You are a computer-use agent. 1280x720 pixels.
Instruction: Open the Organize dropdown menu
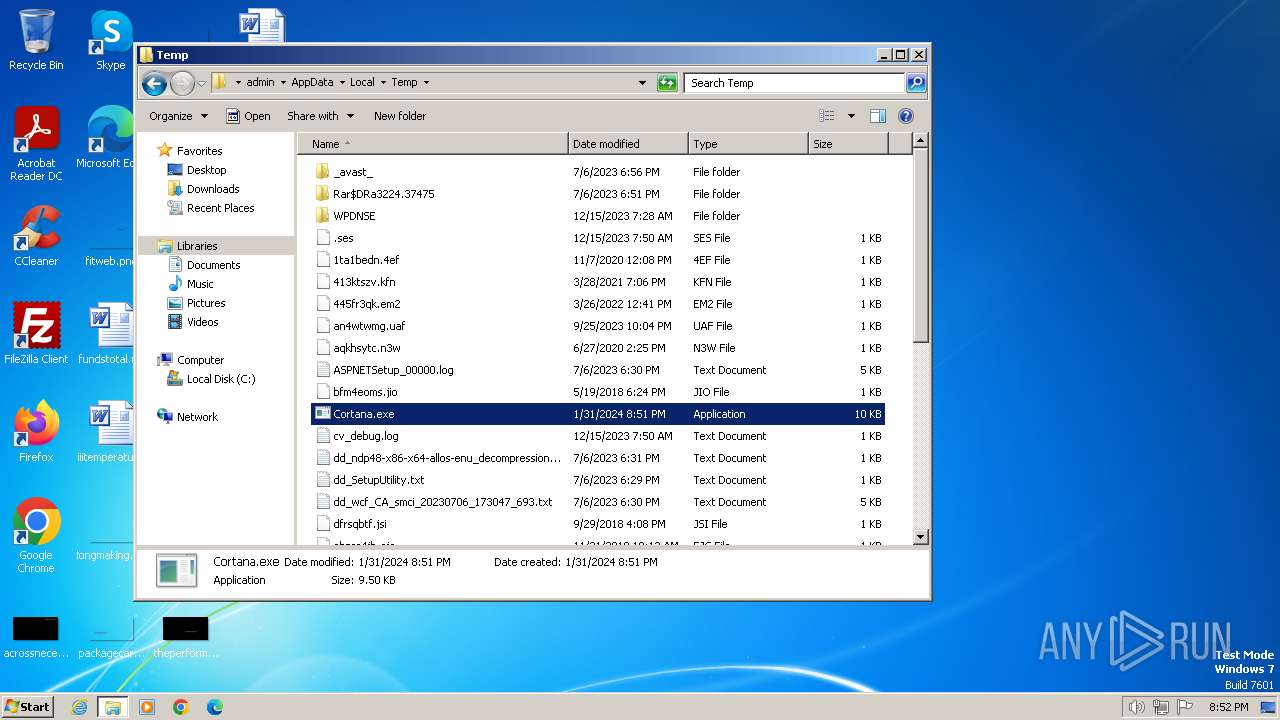pos(178,116)
